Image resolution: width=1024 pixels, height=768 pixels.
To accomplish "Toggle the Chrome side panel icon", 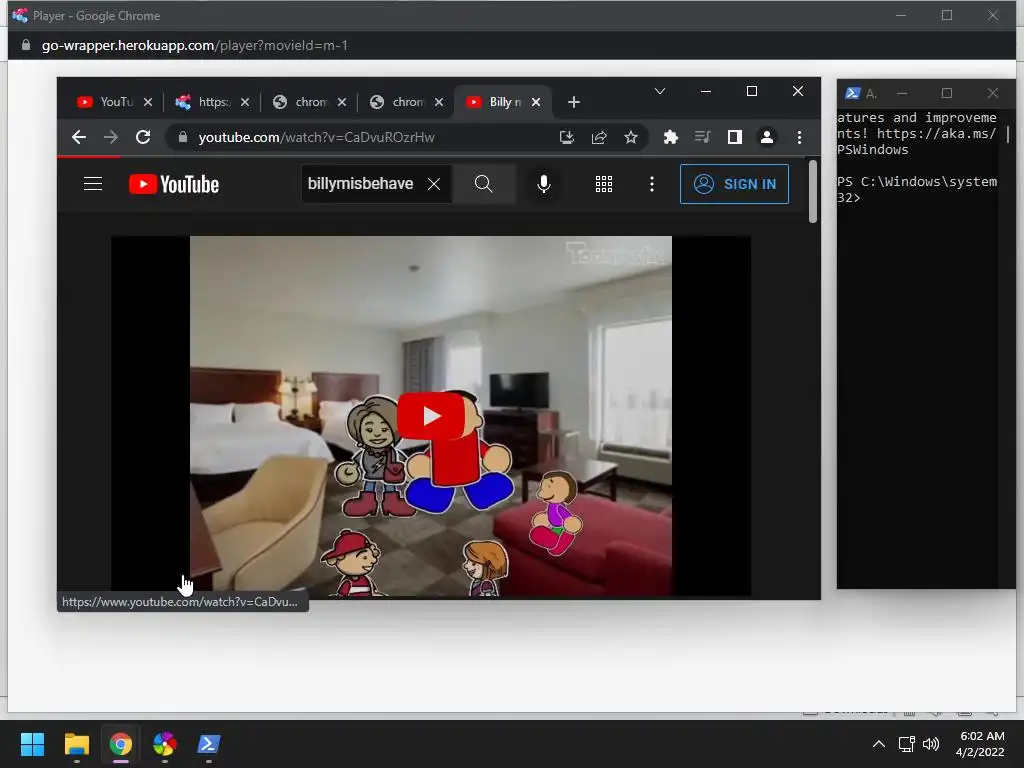I will (x=735, y=137).
